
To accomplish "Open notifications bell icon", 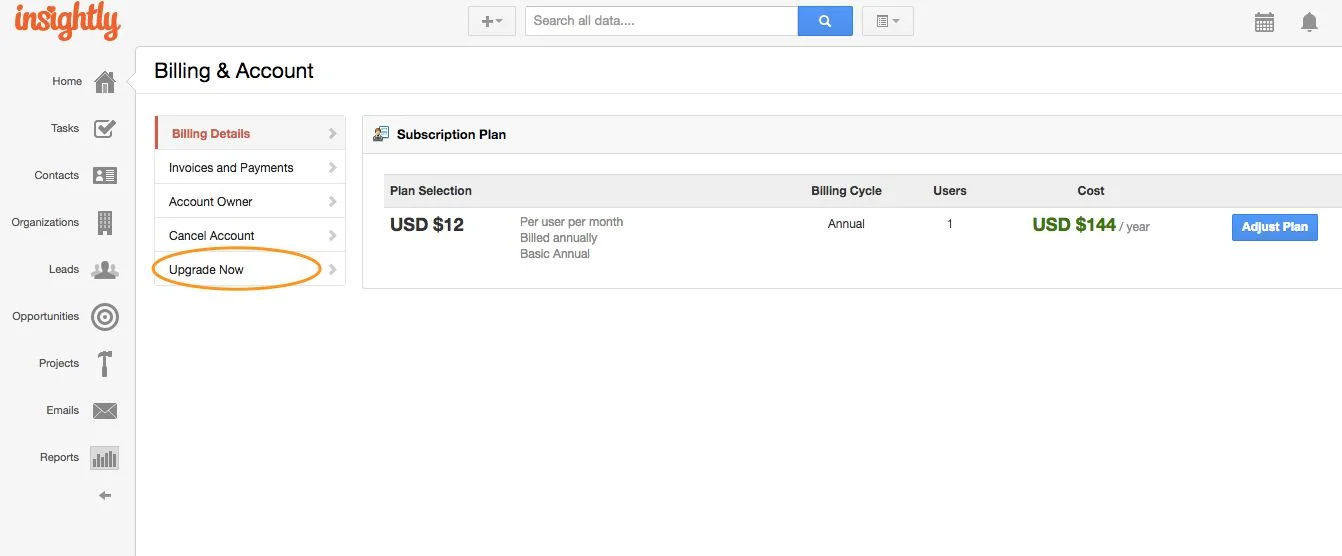I will 1309,22.
